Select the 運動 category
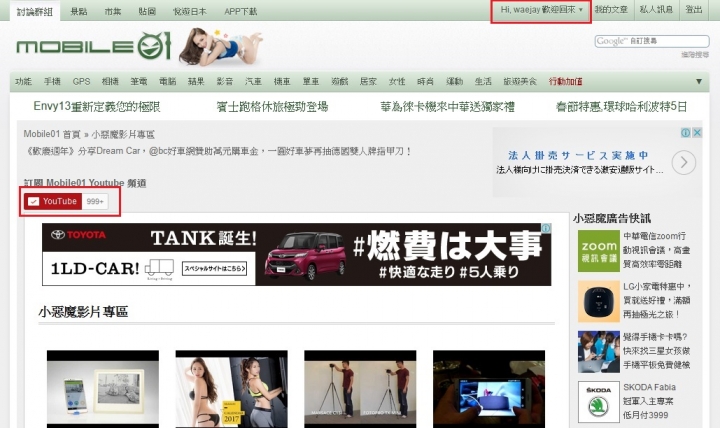 tap(455, 82)
